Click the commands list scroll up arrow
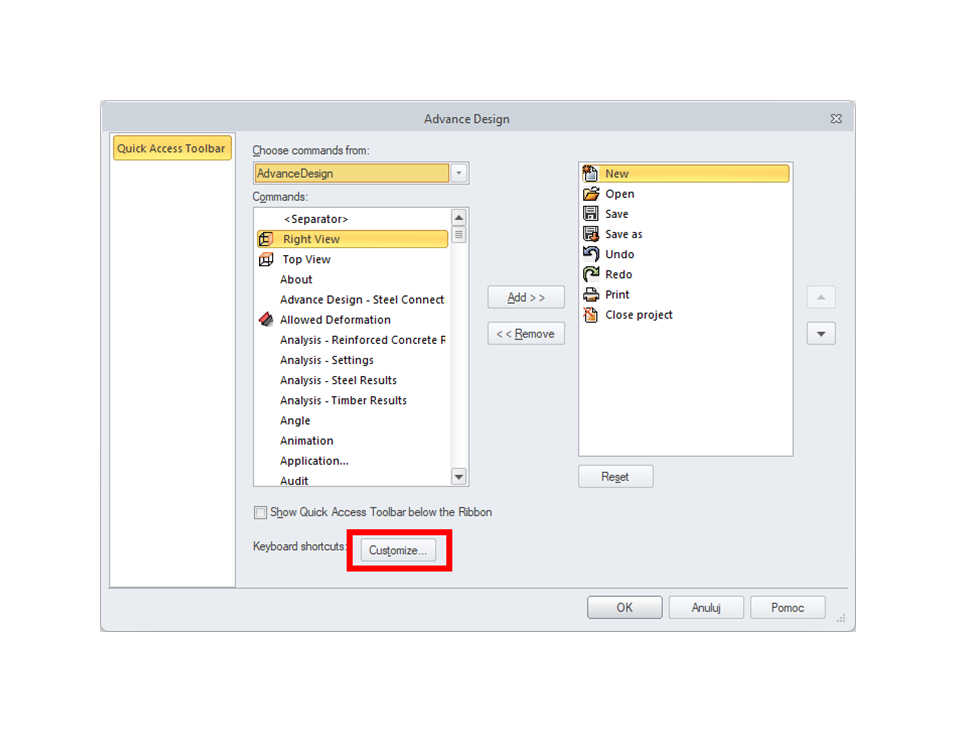This screenshot has height=732, width=956. click(x=459, y=218)
